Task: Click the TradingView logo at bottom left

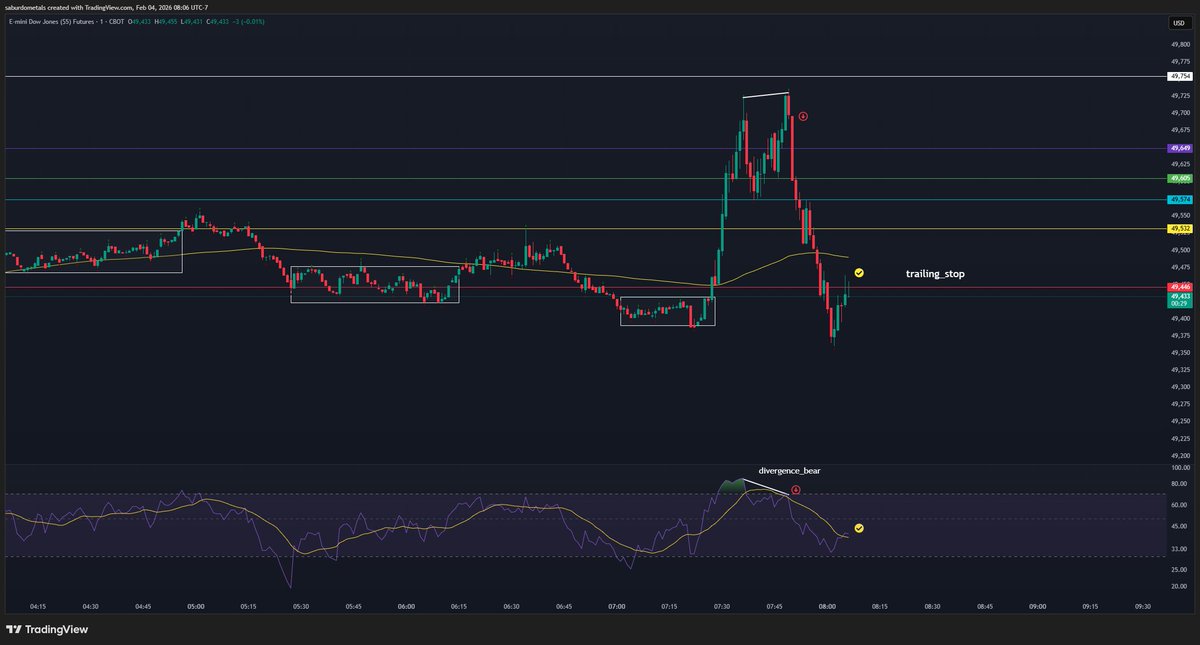Action: pyautogui.click(x=47, y=629)
